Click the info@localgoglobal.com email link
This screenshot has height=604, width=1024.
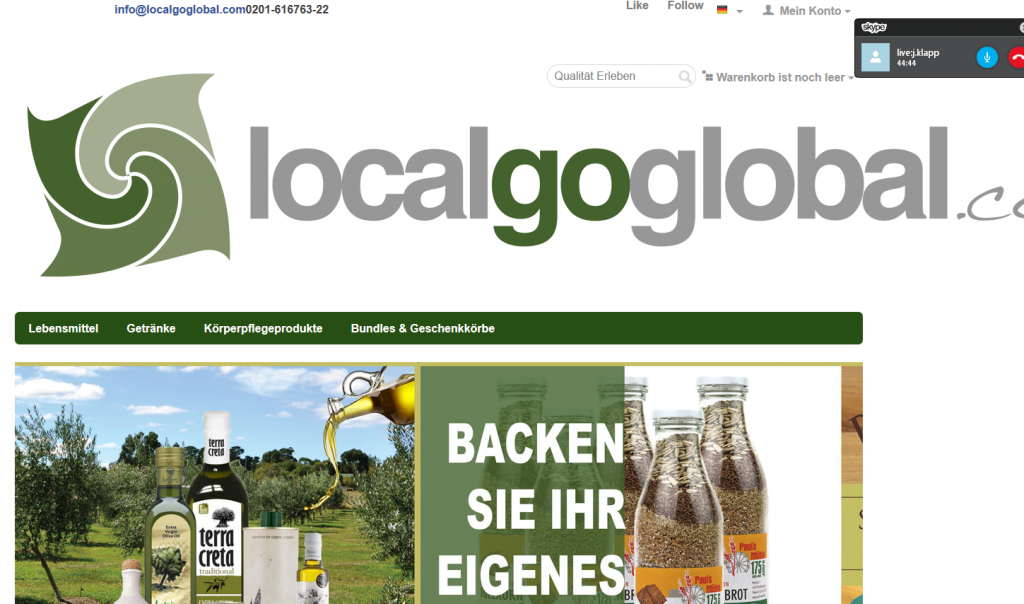point(180,10)
